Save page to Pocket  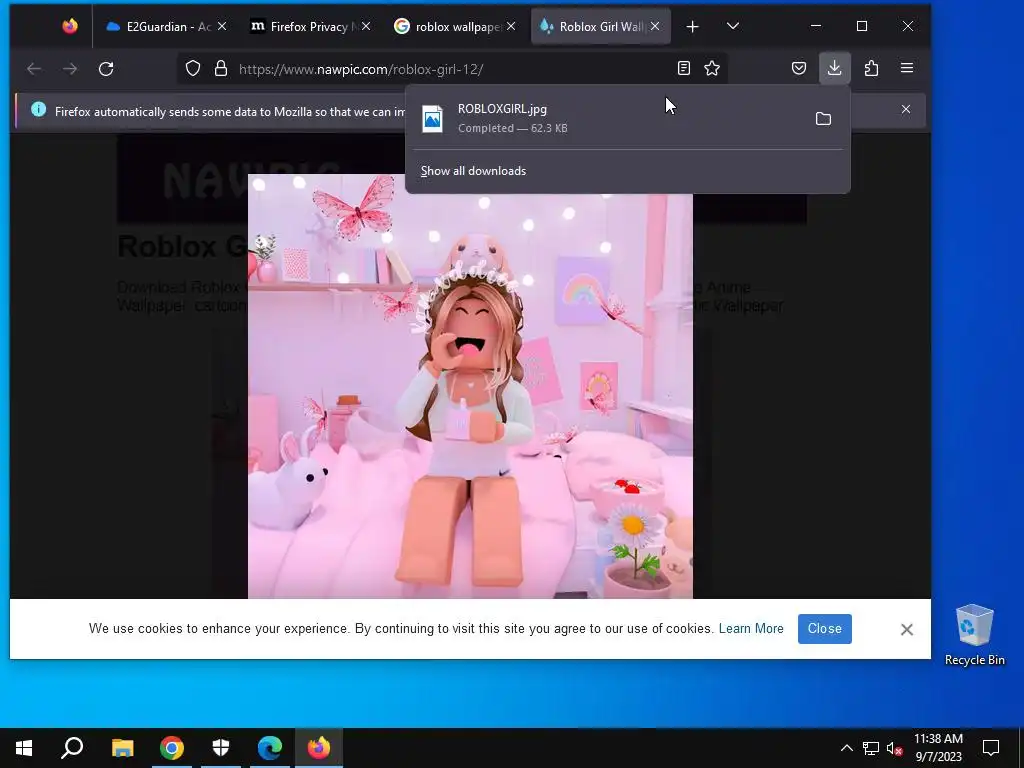click(x=799, y=69)
